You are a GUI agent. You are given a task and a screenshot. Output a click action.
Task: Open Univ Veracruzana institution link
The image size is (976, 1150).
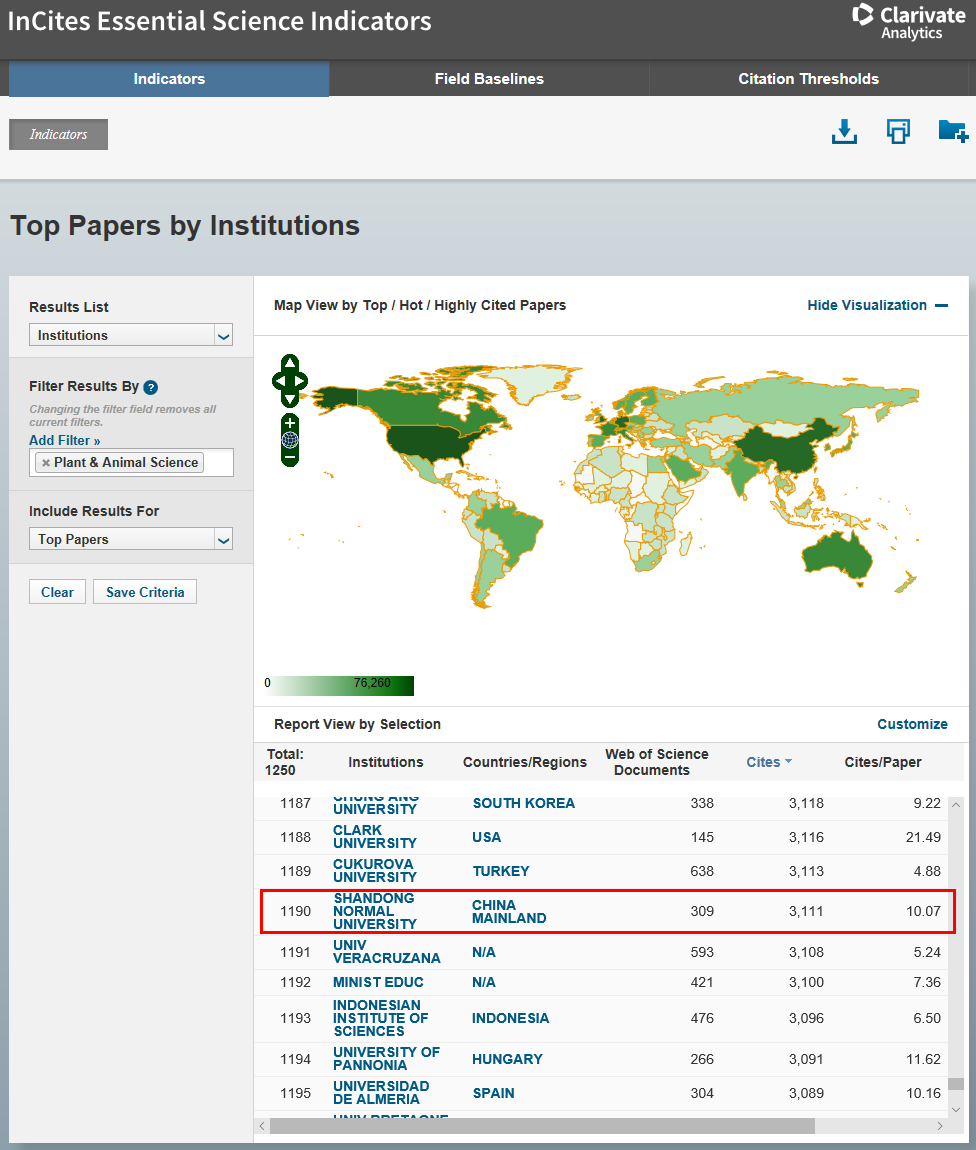386,952
